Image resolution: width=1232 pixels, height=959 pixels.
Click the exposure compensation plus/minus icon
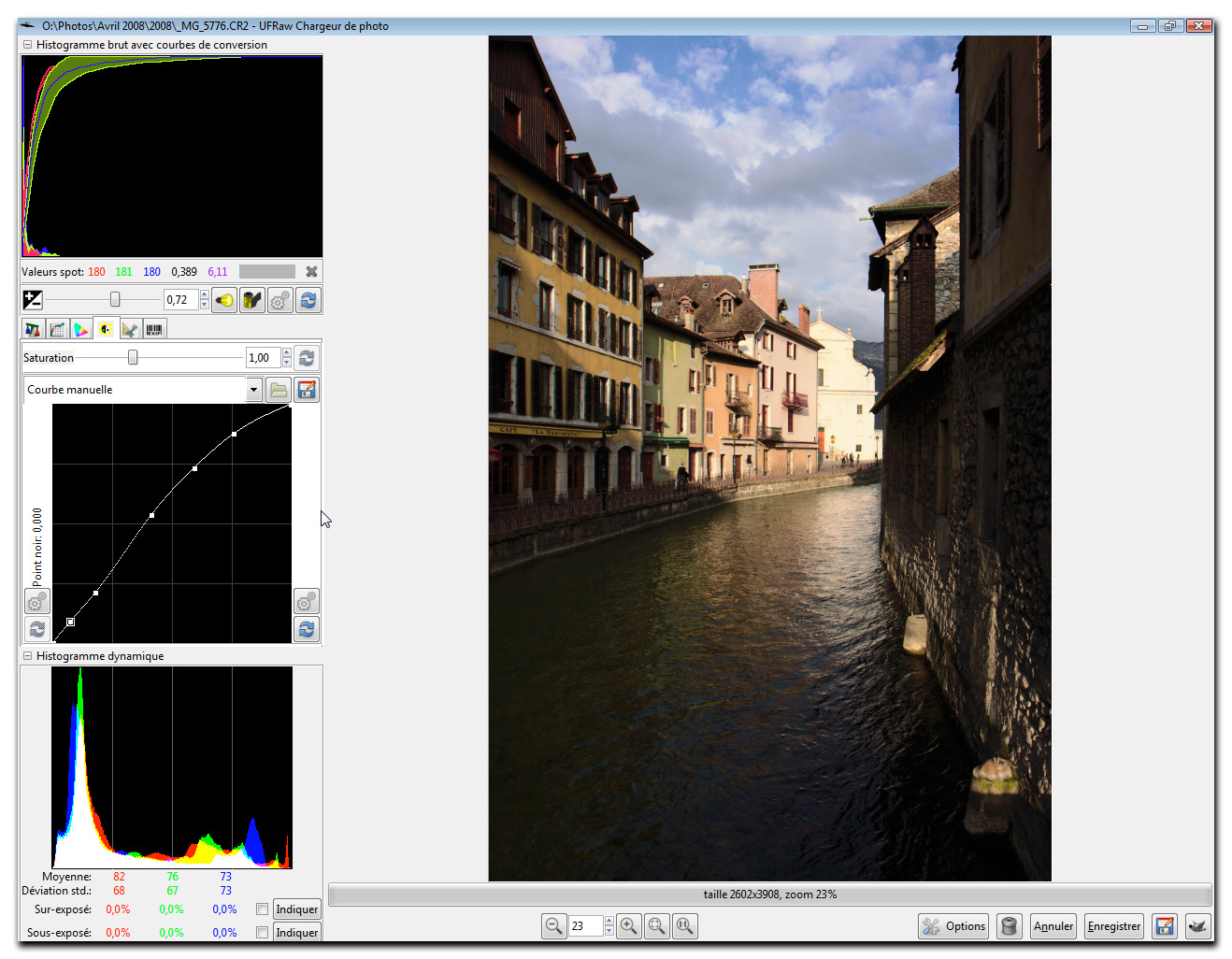(33, 300)
